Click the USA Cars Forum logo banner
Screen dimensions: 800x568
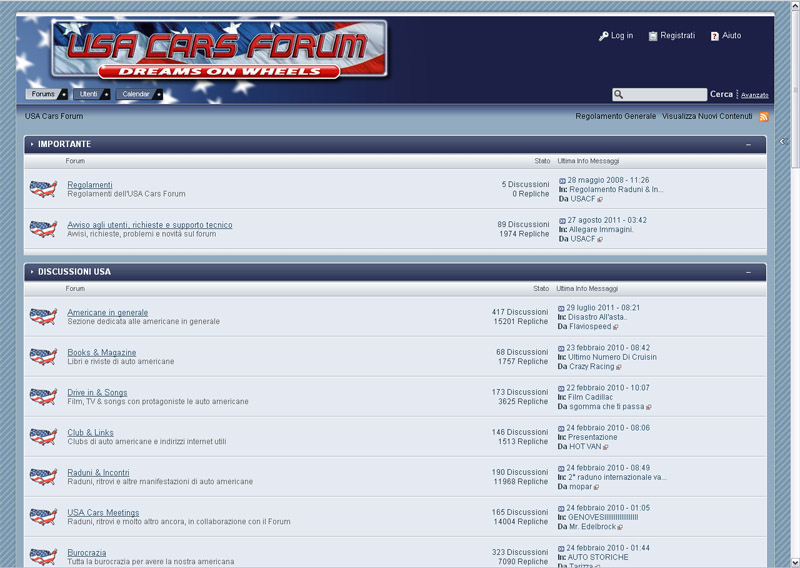point(219,50)
